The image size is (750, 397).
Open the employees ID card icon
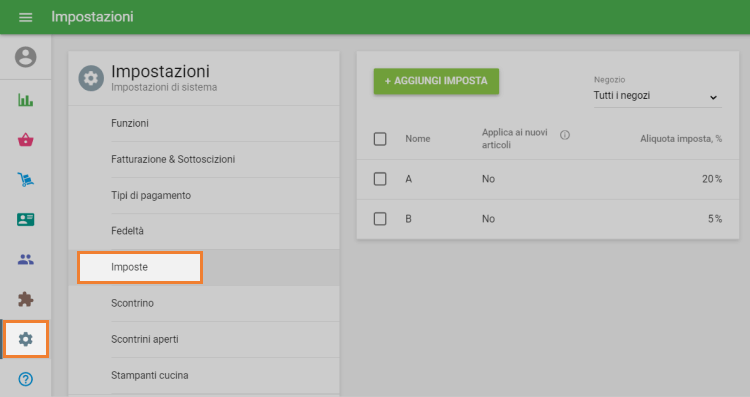tap(25, 220)
